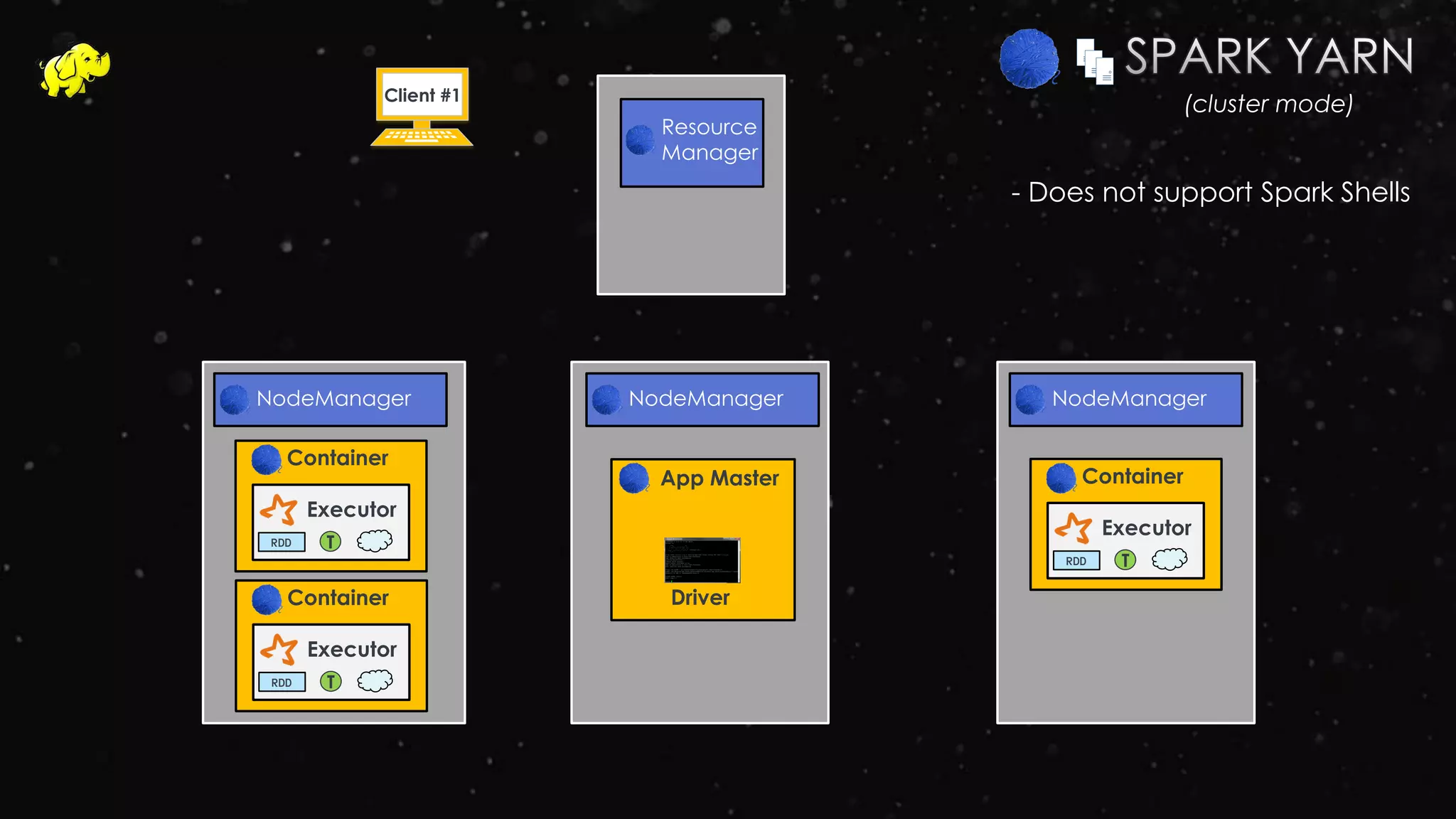
Task: Click yarn ball of the upper left Container
Action: (x=267, y=460)
